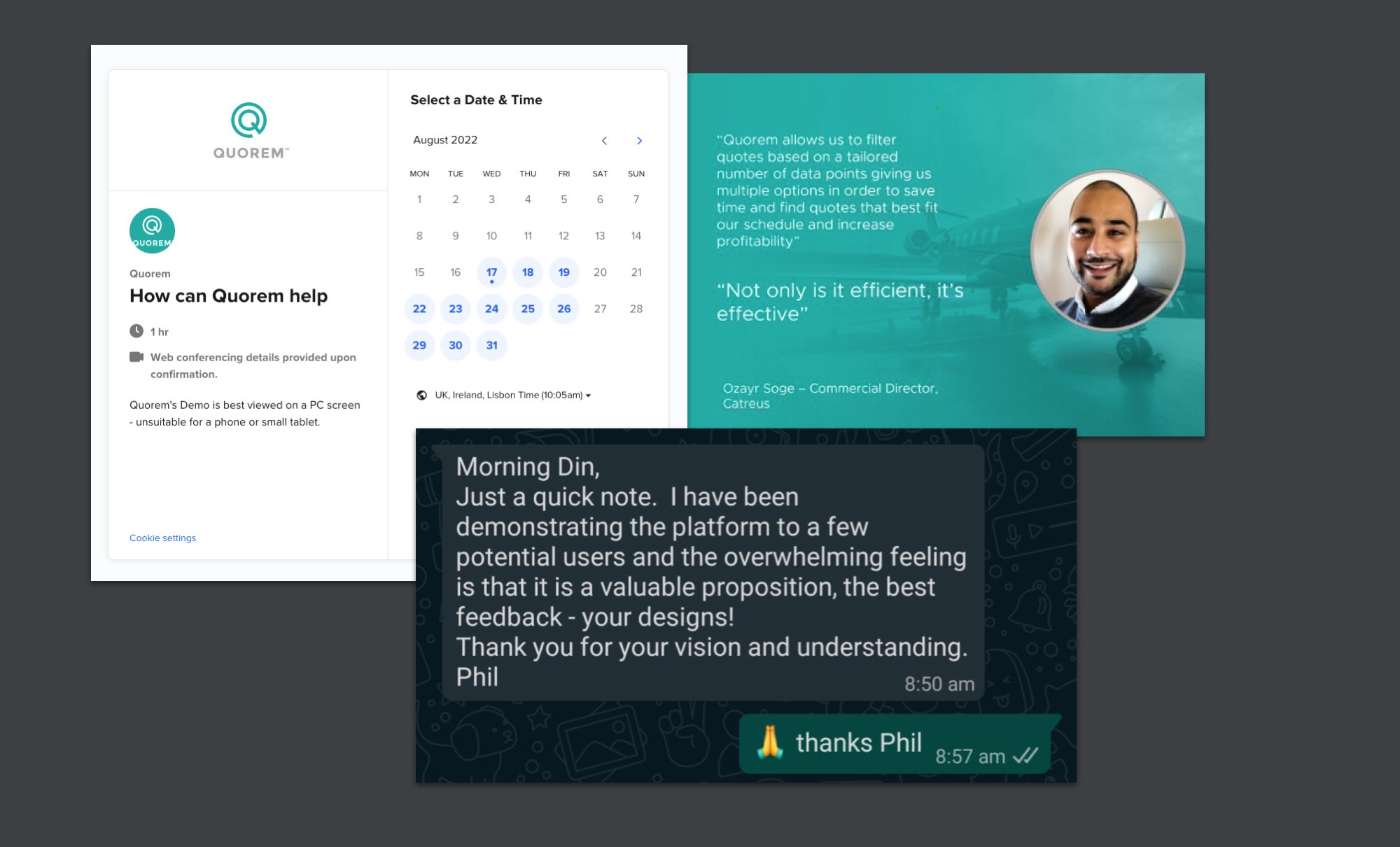
Task: Select August 17 on the calendar
Action: [491, 272]
